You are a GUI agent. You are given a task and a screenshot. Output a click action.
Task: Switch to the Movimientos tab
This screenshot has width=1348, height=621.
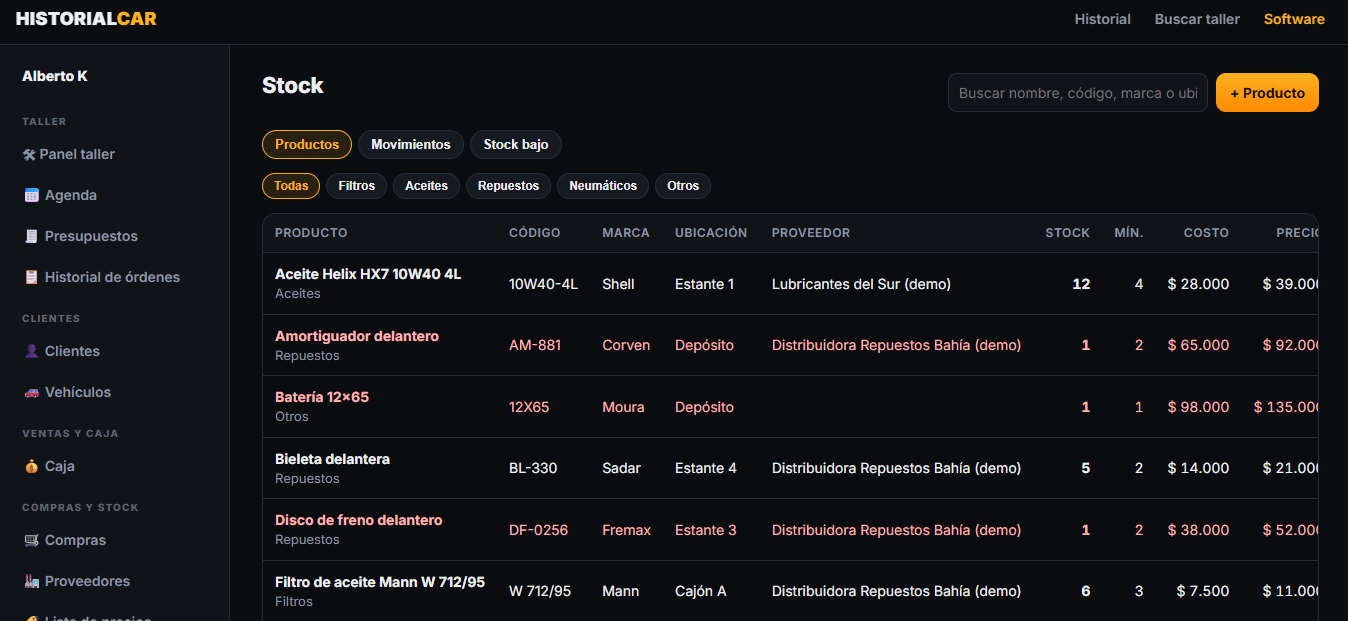click(x=411, y=145)
